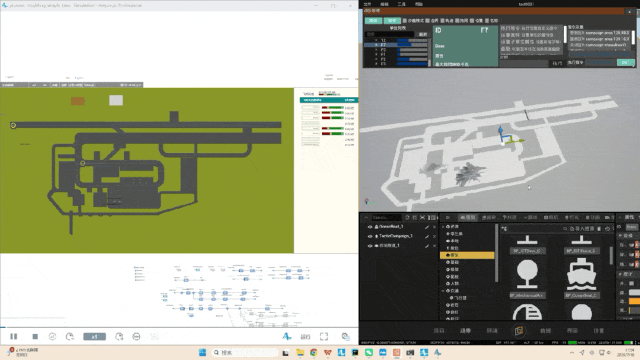640x360 pixels.
Task: Click the orange color swatch in the properties panel
Action: point(634,301)
